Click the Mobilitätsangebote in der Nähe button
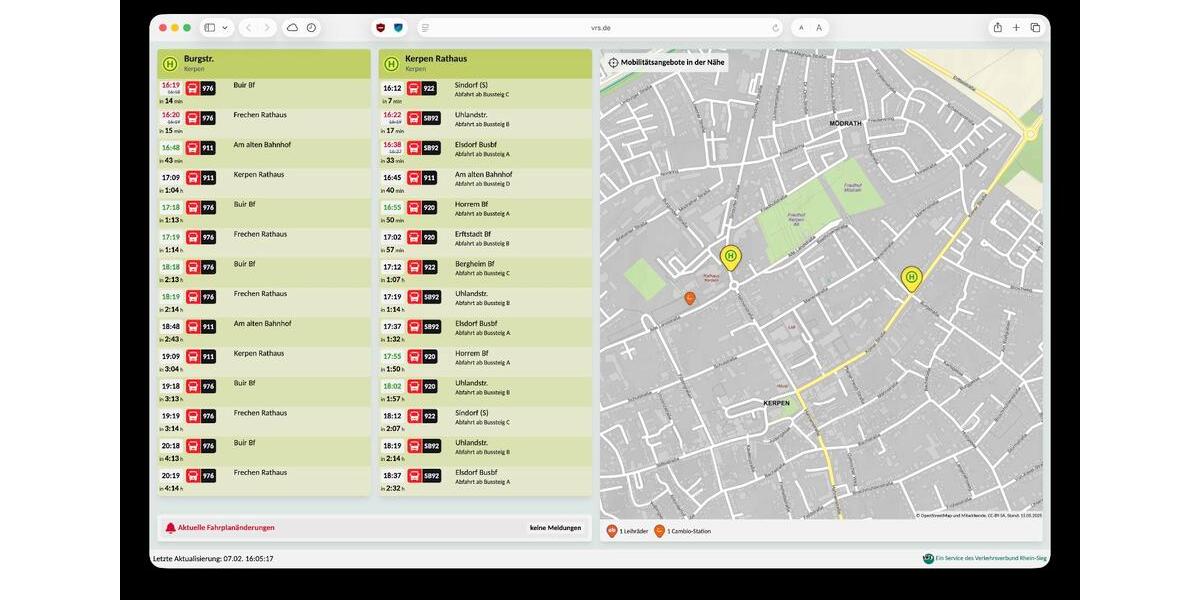The height and width of the screenshot is (600, 1200). [666, 62]
